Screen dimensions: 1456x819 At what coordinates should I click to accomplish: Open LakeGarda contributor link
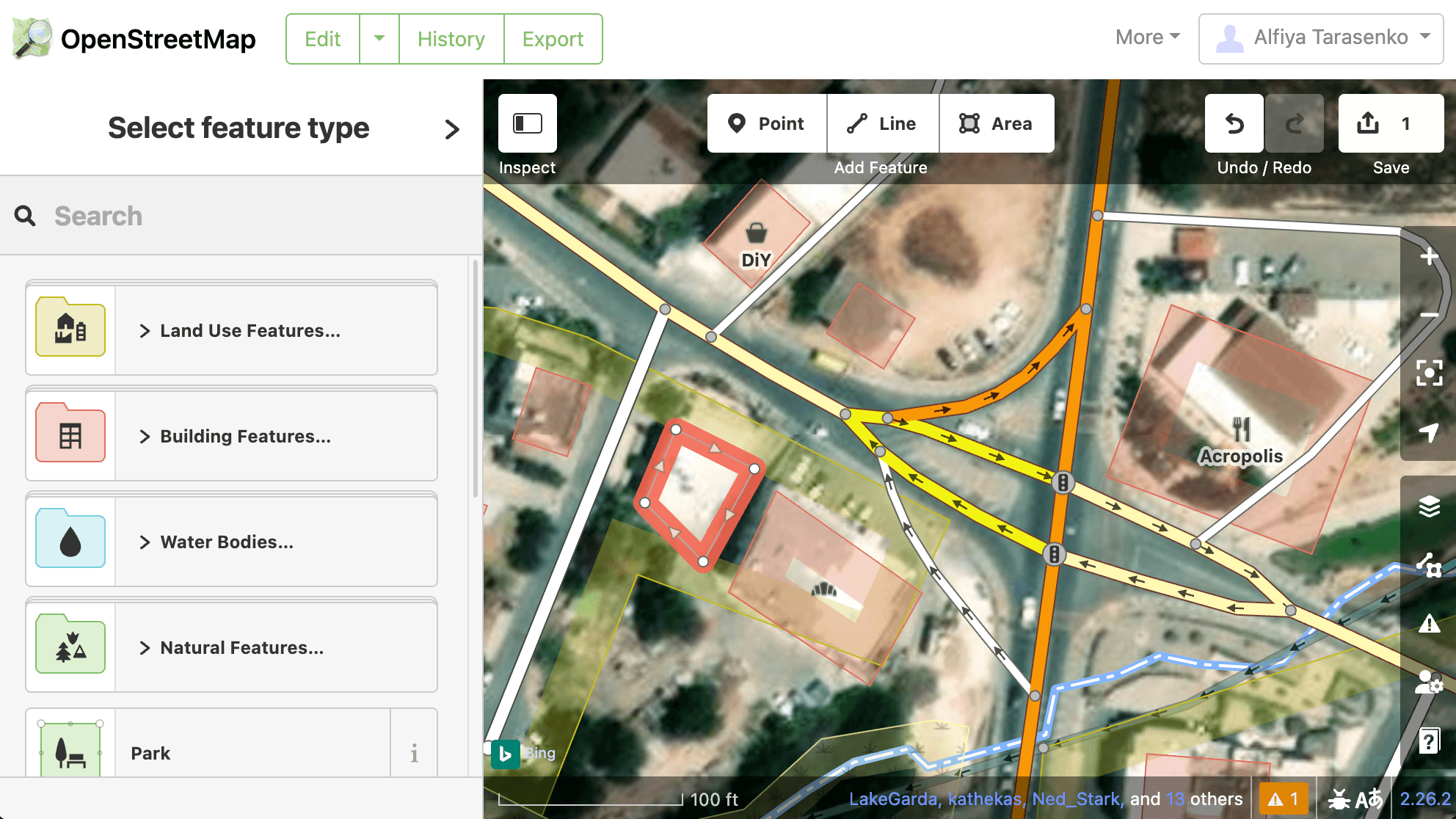coord(895,798)
